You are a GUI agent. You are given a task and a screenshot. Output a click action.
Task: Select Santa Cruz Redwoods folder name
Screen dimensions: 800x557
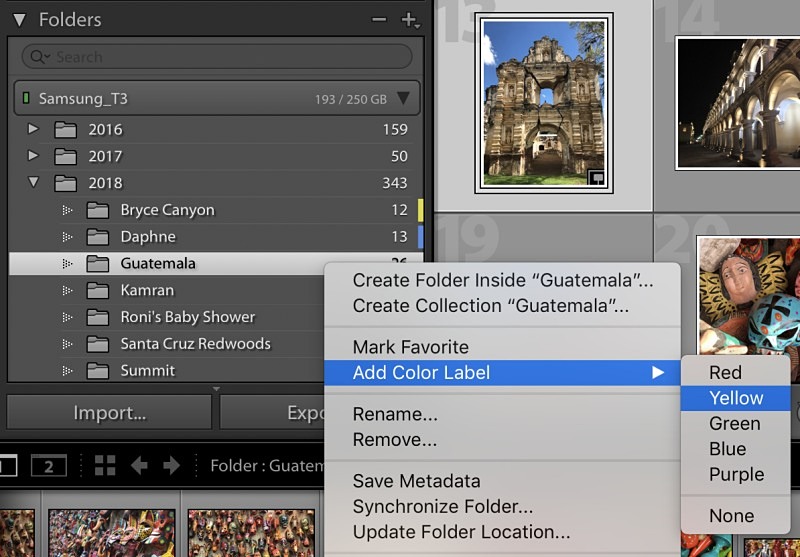(195, 344)
